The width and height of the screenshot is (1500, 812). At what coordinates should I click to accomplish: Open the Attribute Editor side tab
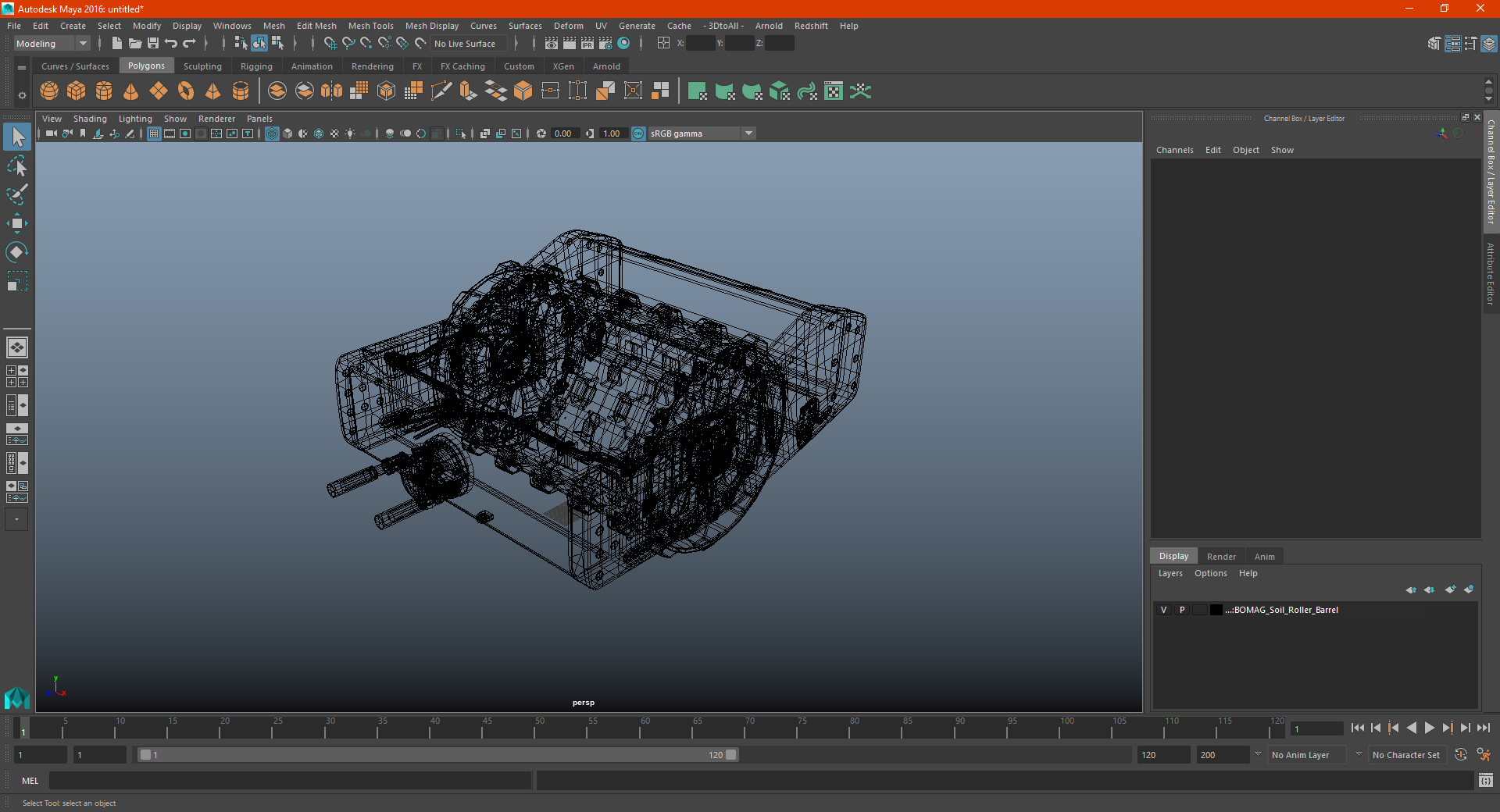(1491, 273)
